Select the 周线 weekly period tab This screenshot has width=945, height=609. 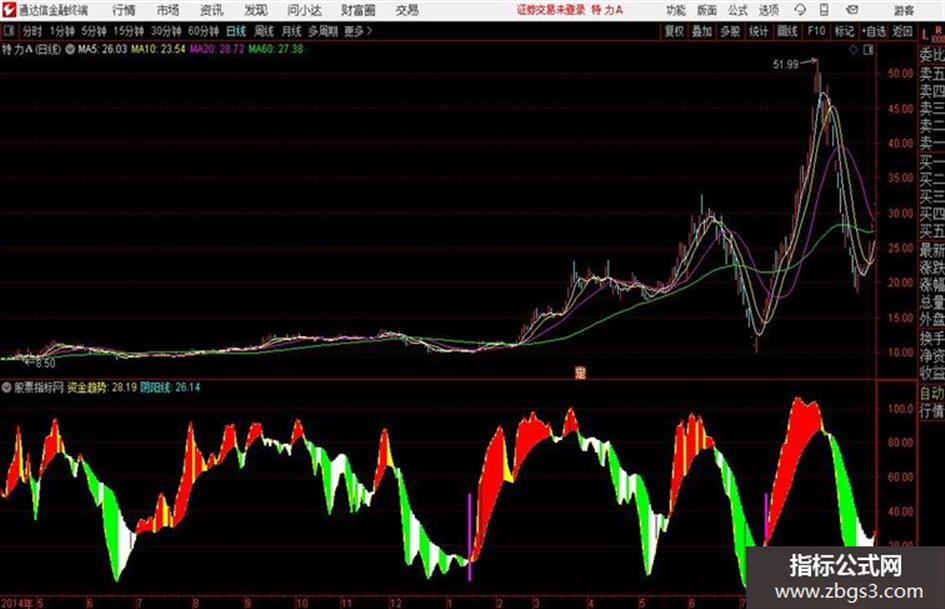tap(264, 31)
